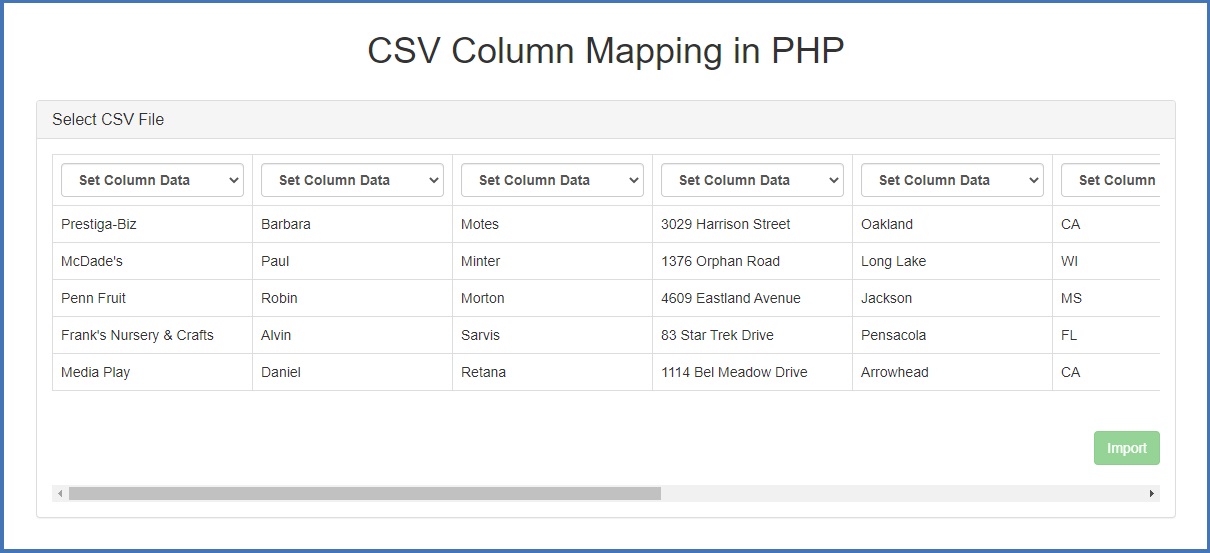Click the FL state cell

coord(1106,335)
